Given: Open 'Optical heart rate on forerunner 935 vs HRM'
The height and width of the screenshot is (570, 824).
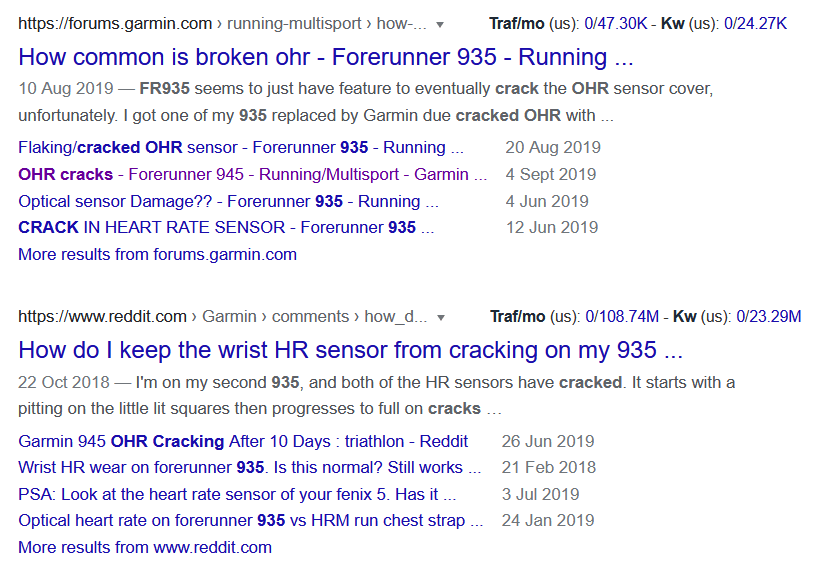Looking at the screenshot, I should coord(251,520).
